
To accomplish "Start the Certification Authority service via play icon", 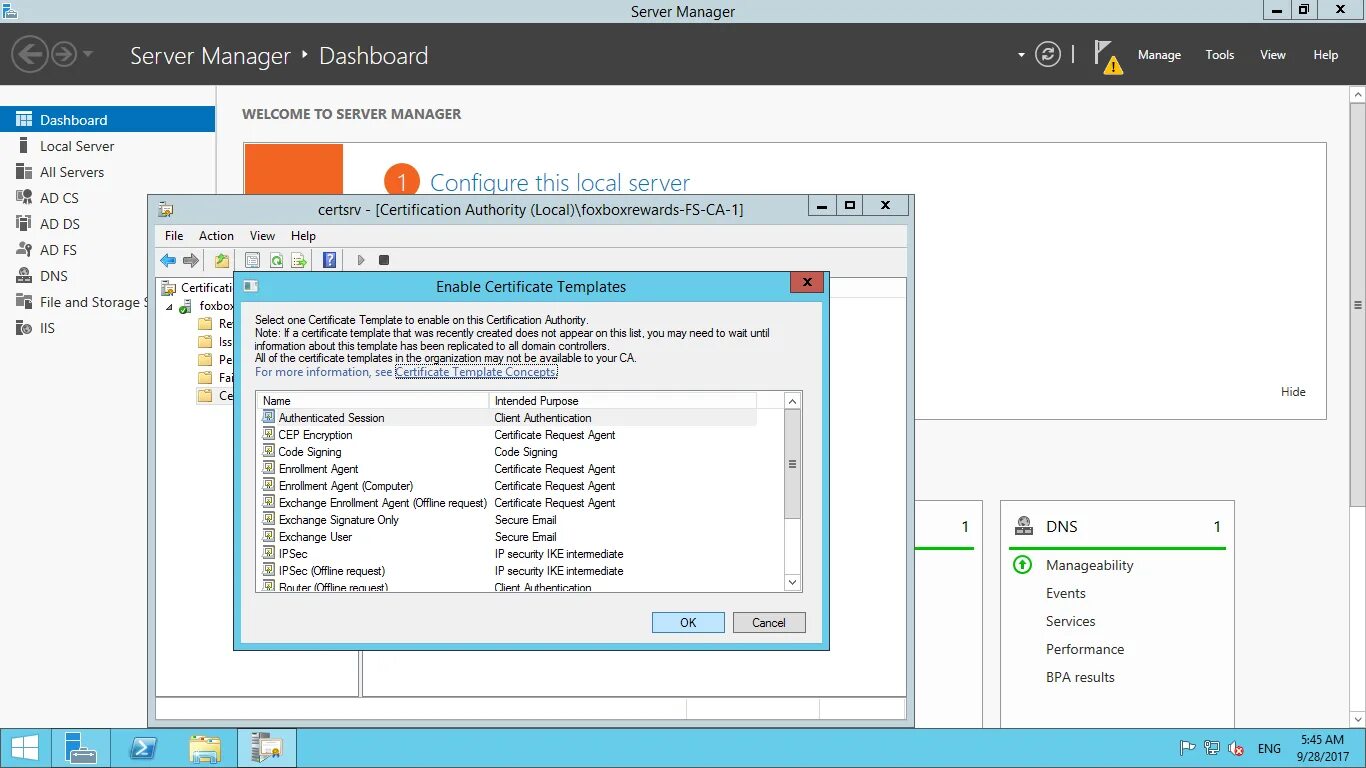I will [360, 260].
